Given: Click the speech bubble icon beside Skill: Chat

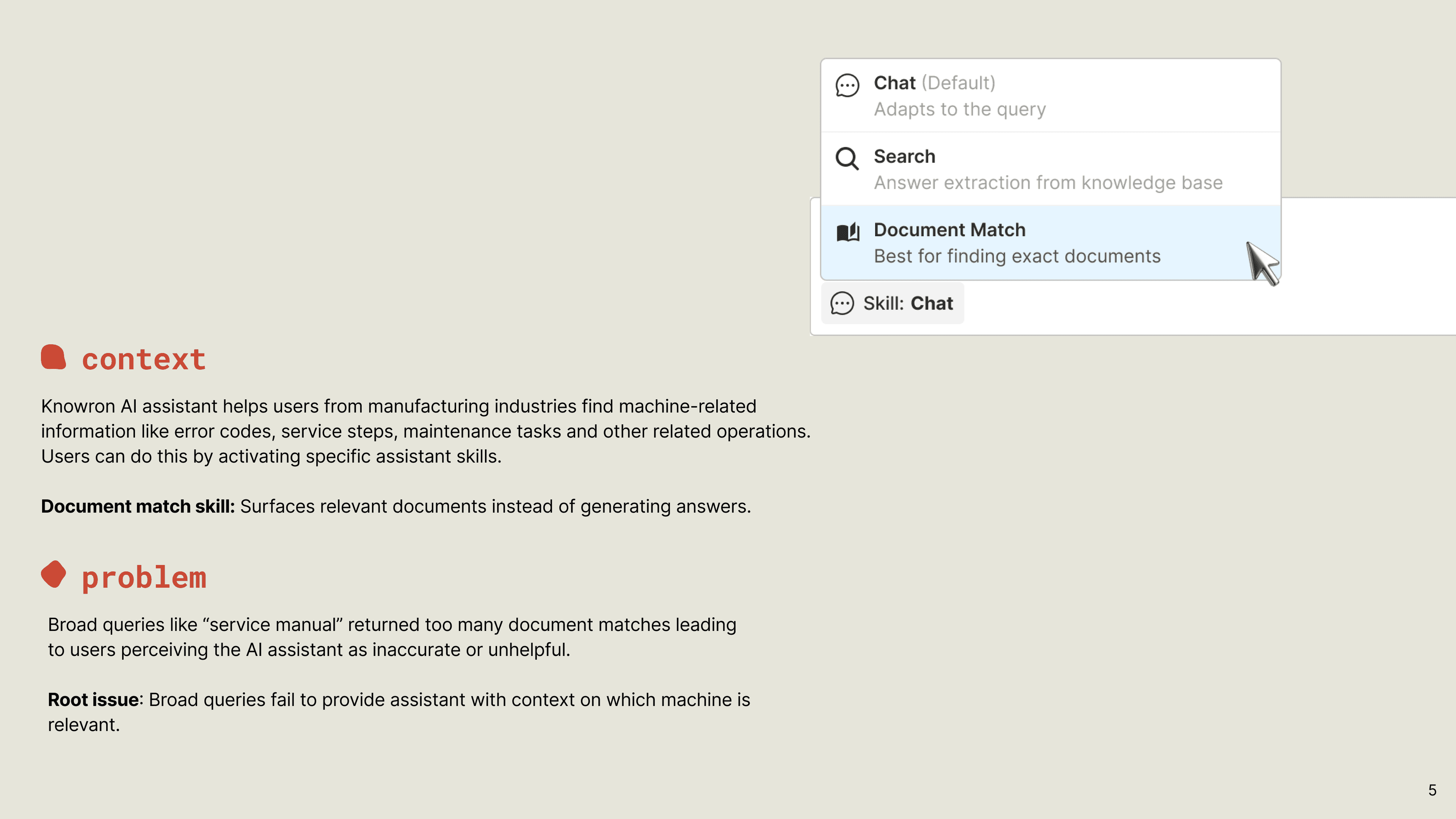Looking at the screenshot, I should (842, 303).
